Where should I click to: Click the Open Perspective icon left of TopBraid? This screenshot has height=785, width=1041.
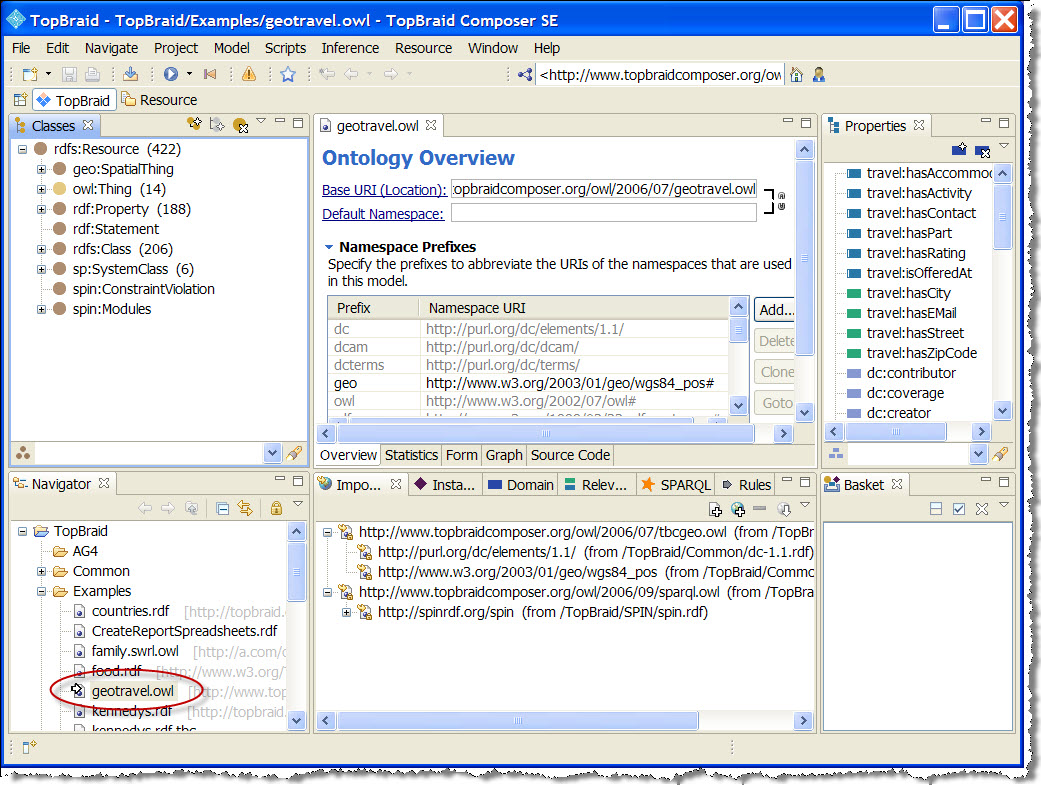[x=20, y=100]
